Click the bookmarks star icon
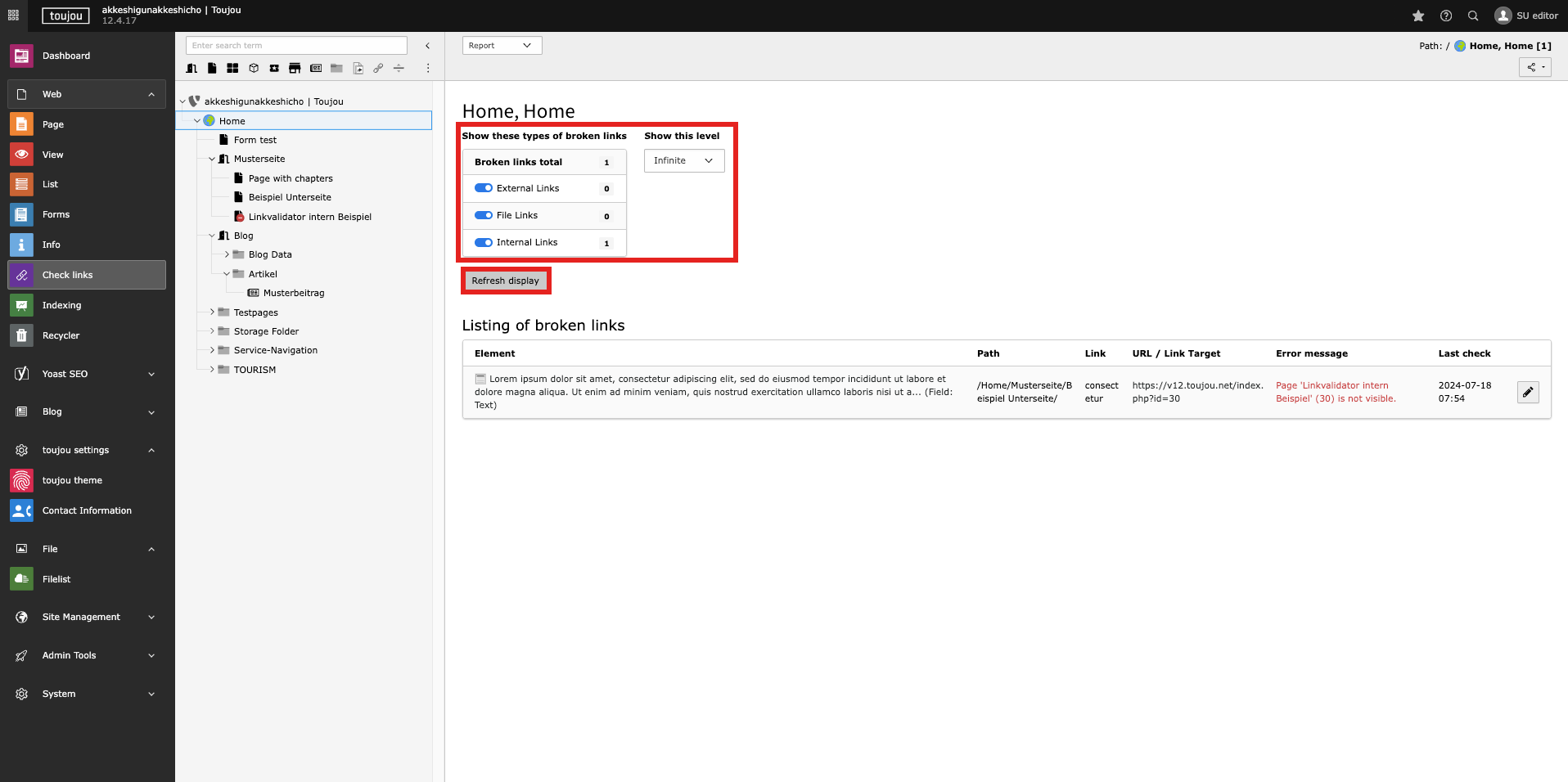1568x782 pixels. [1418, 16]
